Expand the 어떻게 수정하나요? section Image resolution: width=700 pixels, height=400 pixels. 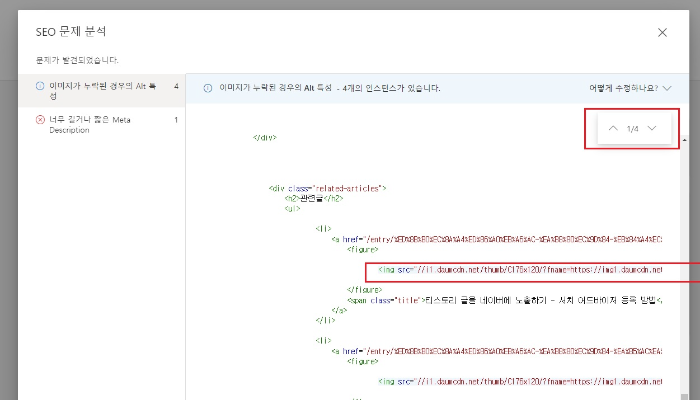coord(630,88)
